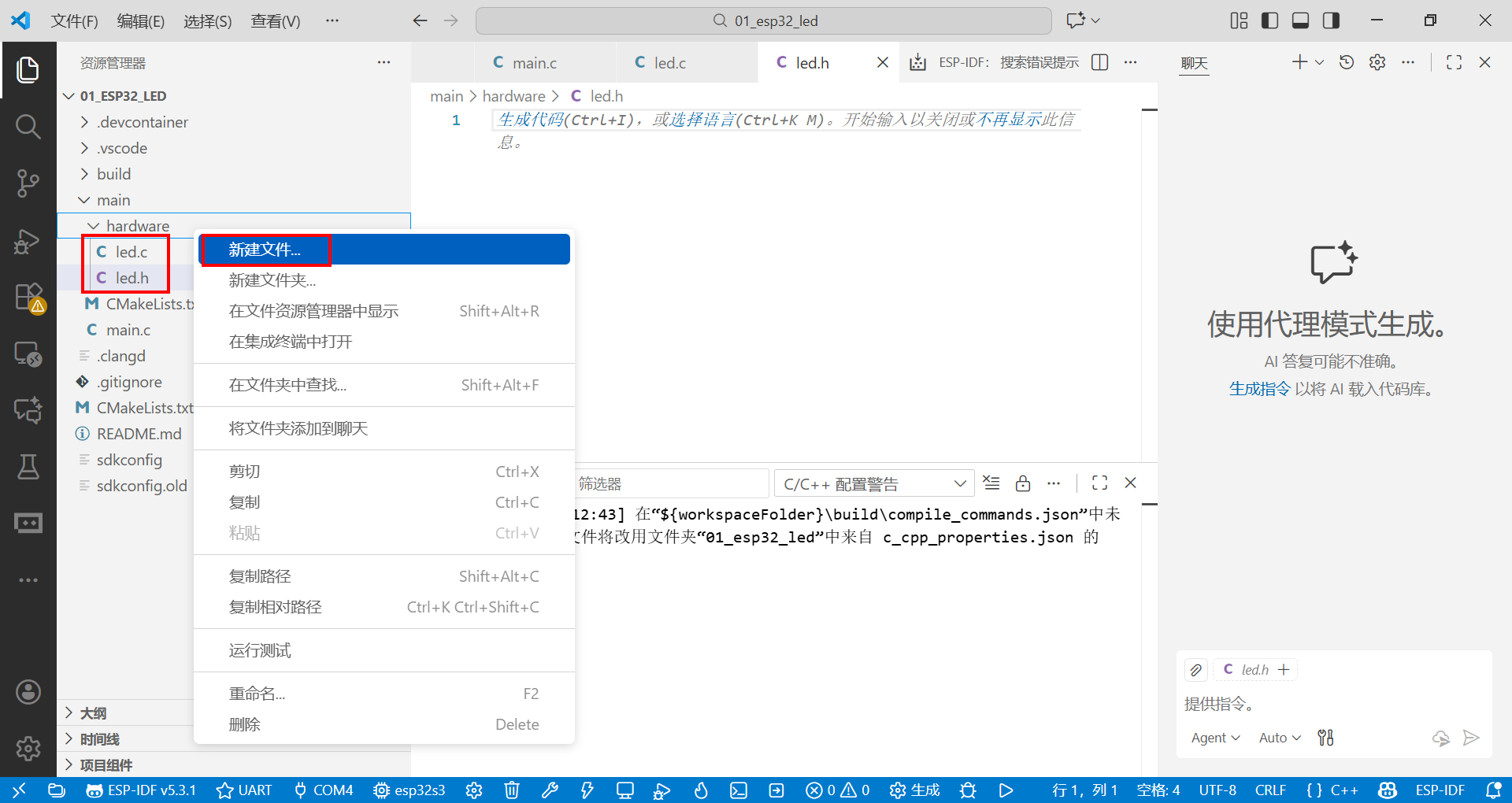Image resolution: width=1512 pixels, height=803 pixels.
Task: Open the Testing flask view
Action: pos(28,467)
